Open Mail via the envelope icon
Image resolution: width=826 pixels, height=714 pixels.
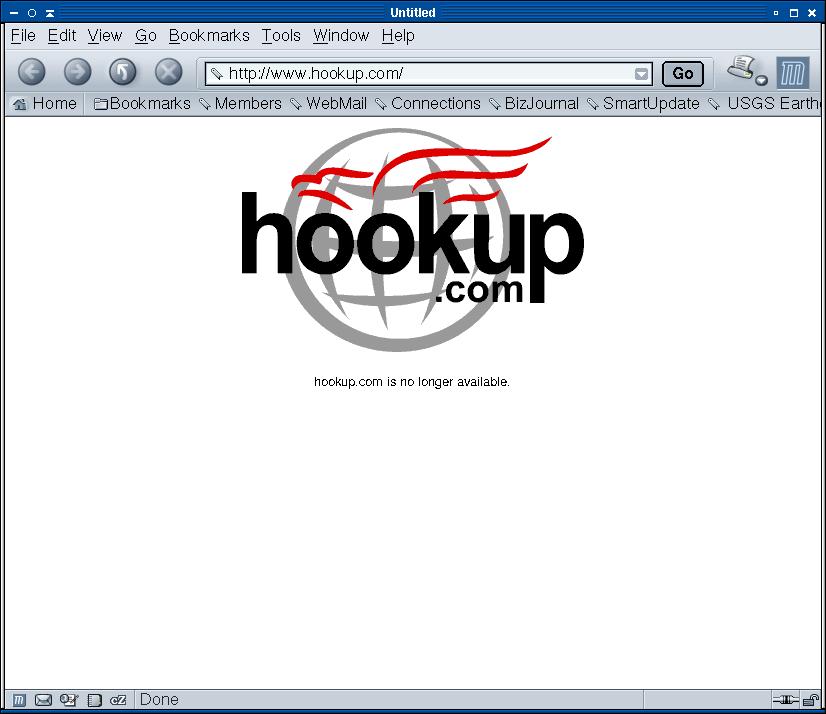click(x=43, y=700)
